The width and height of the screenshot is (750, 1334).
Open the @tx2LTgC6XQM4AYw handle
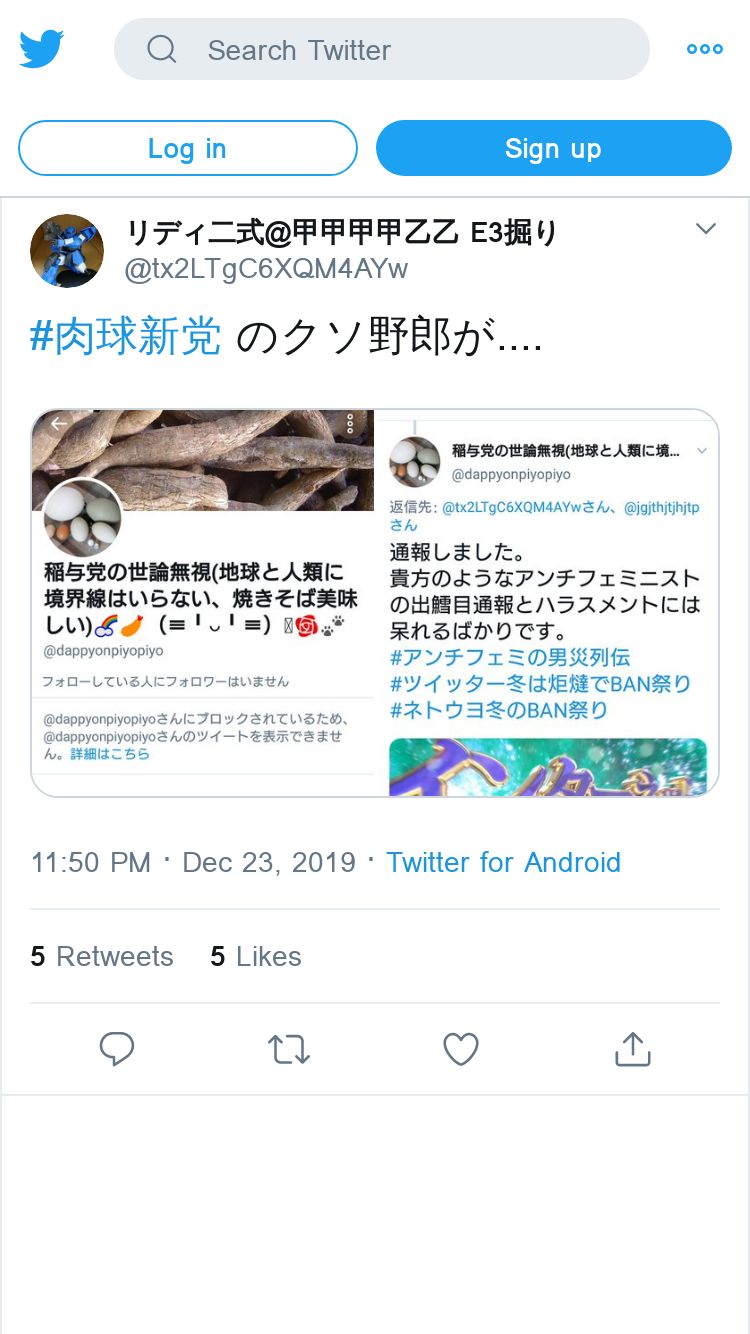(x=266, y=269)
